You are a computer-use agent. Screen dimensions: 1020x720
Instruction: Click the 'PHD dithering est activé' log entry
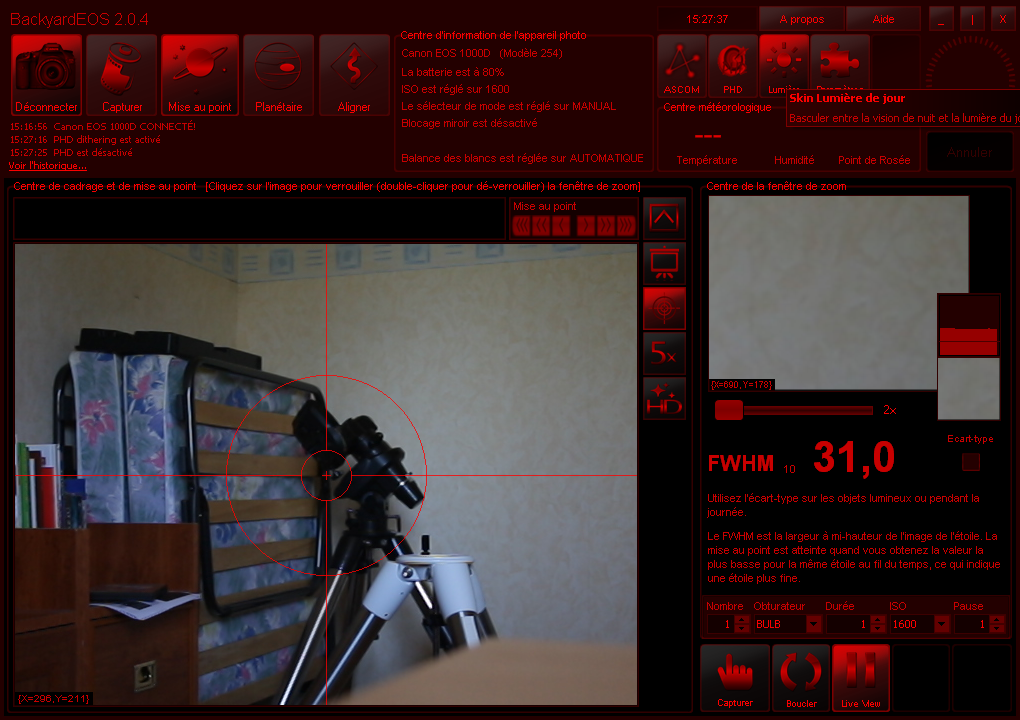107,140
